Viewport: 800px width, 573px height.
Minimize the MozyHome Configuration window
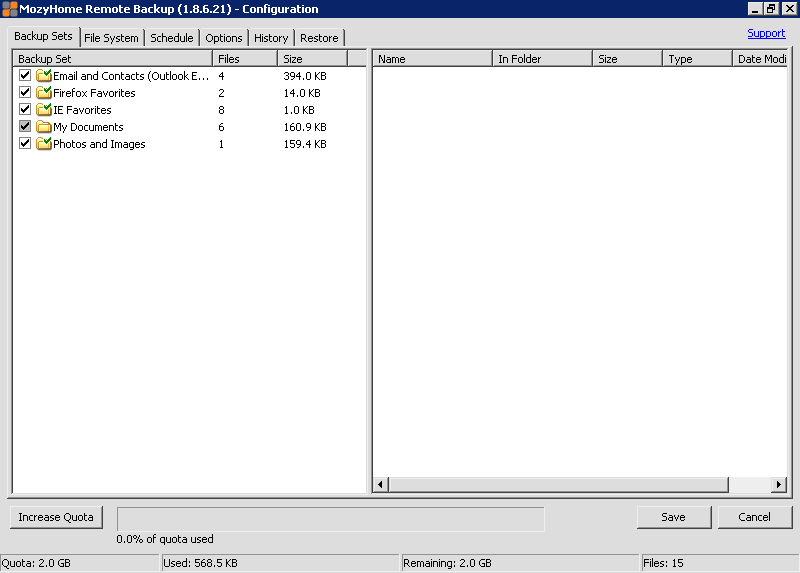pyautogui.click(x=755, y=9)
